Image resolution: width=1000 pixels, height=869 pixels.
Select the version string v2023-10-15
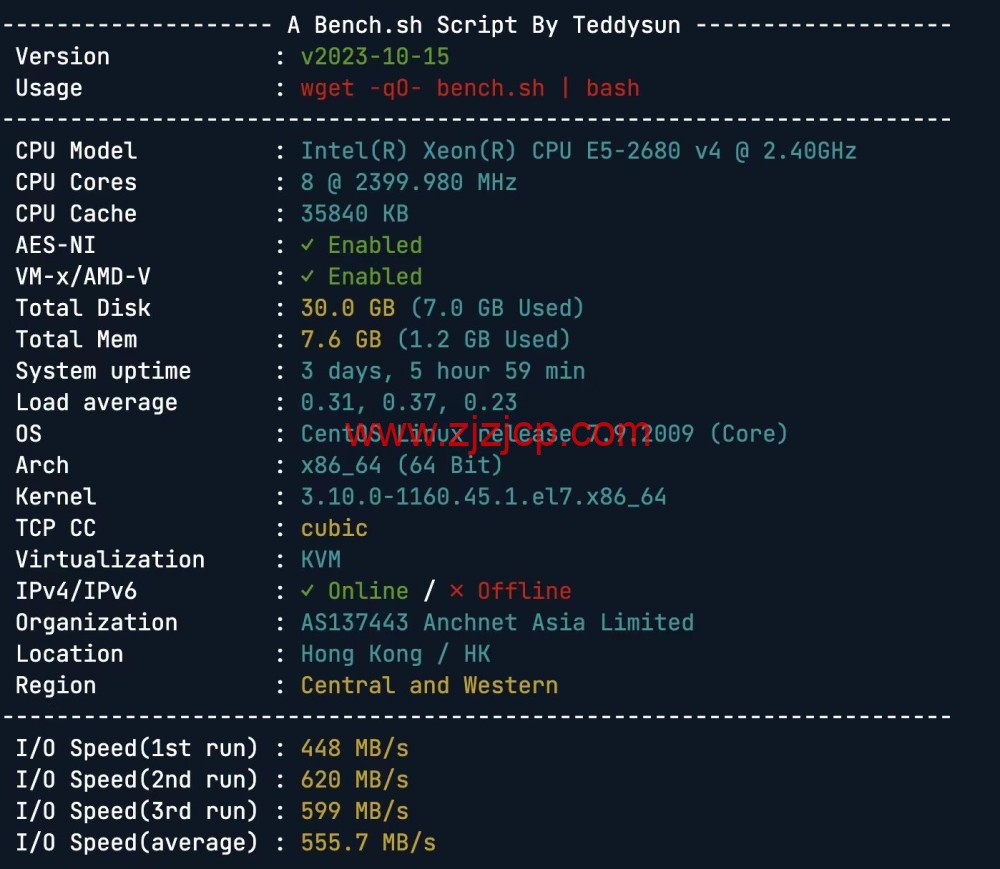click(375, 57)
